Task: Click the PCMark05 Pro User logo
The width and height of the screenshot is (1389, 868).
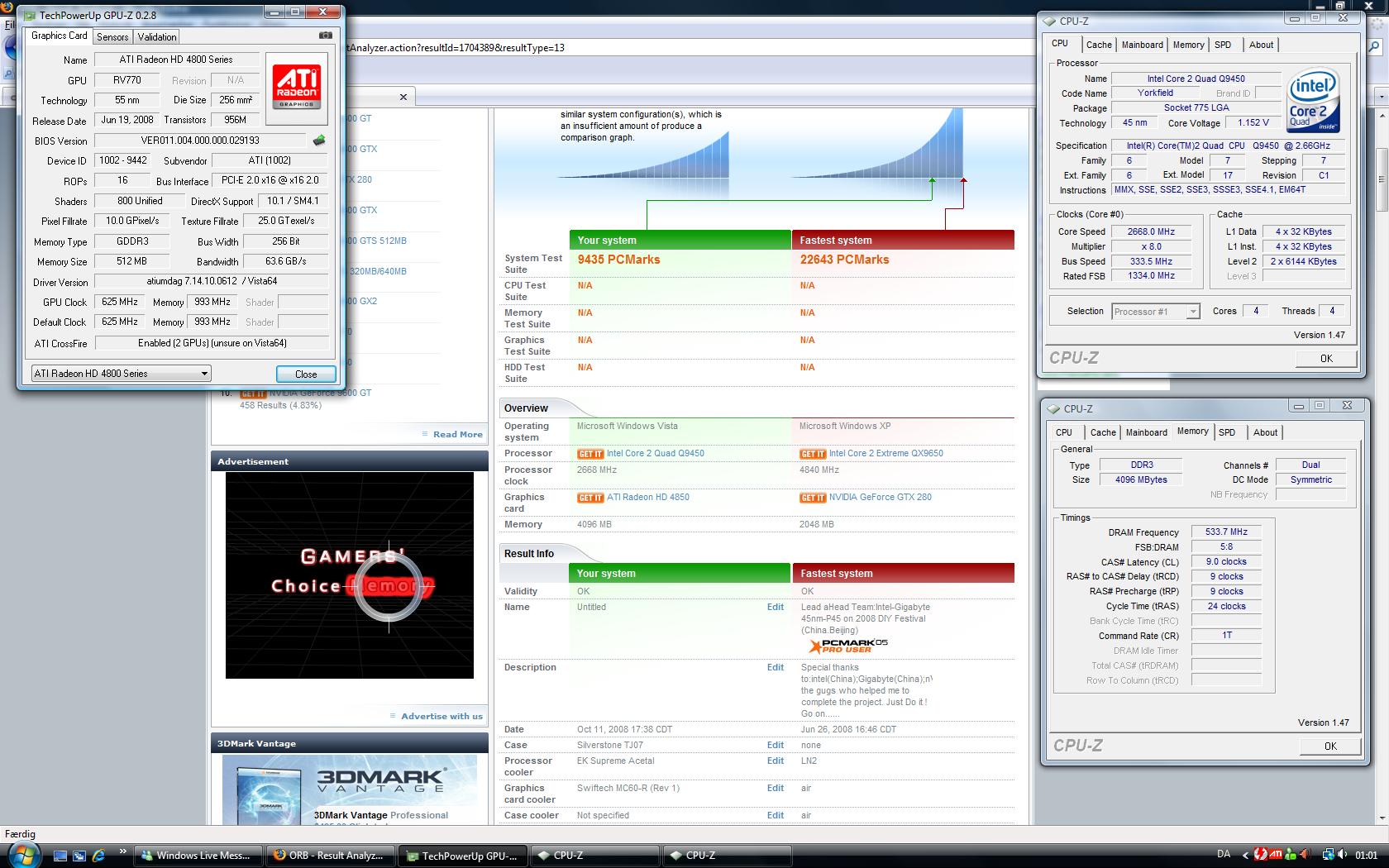Action: (x=848, y=646)
